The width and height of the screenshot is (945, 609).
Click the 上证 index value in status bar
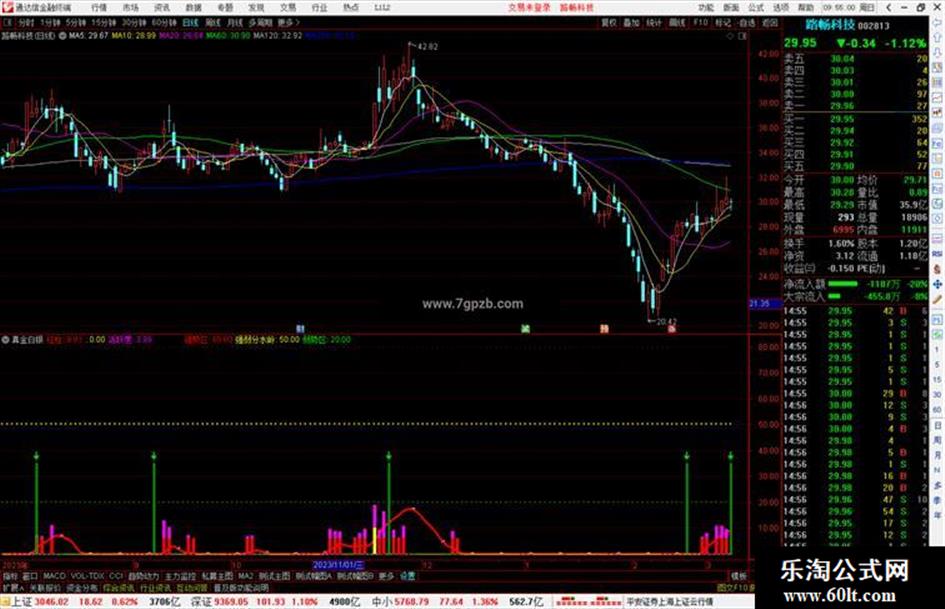click(52, 602)
